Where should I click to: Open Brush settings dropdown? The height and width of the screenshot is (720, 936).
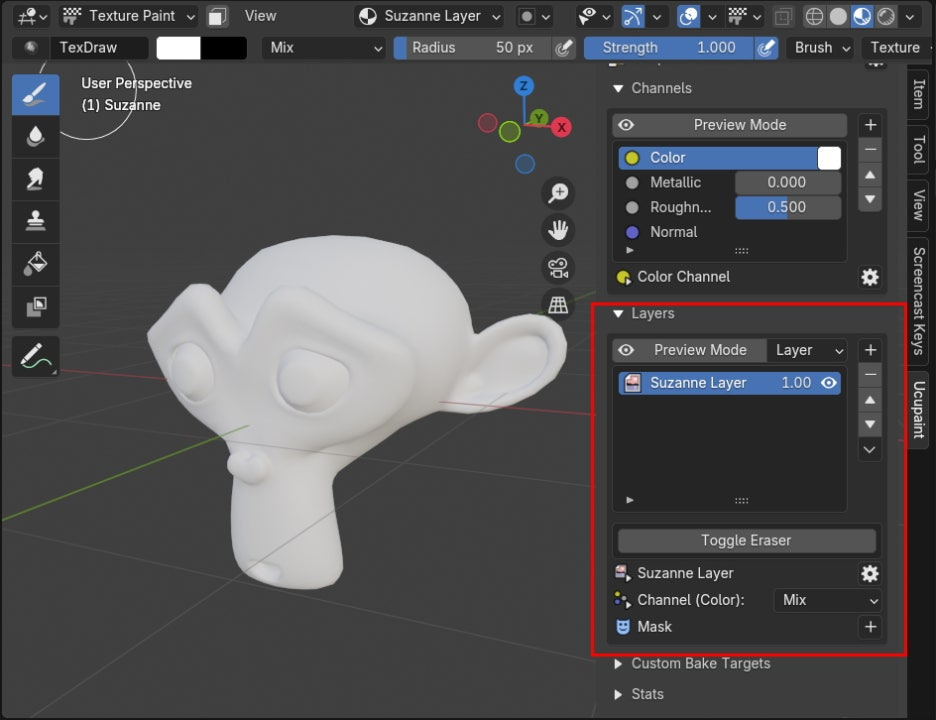click(x=820, y=48)
